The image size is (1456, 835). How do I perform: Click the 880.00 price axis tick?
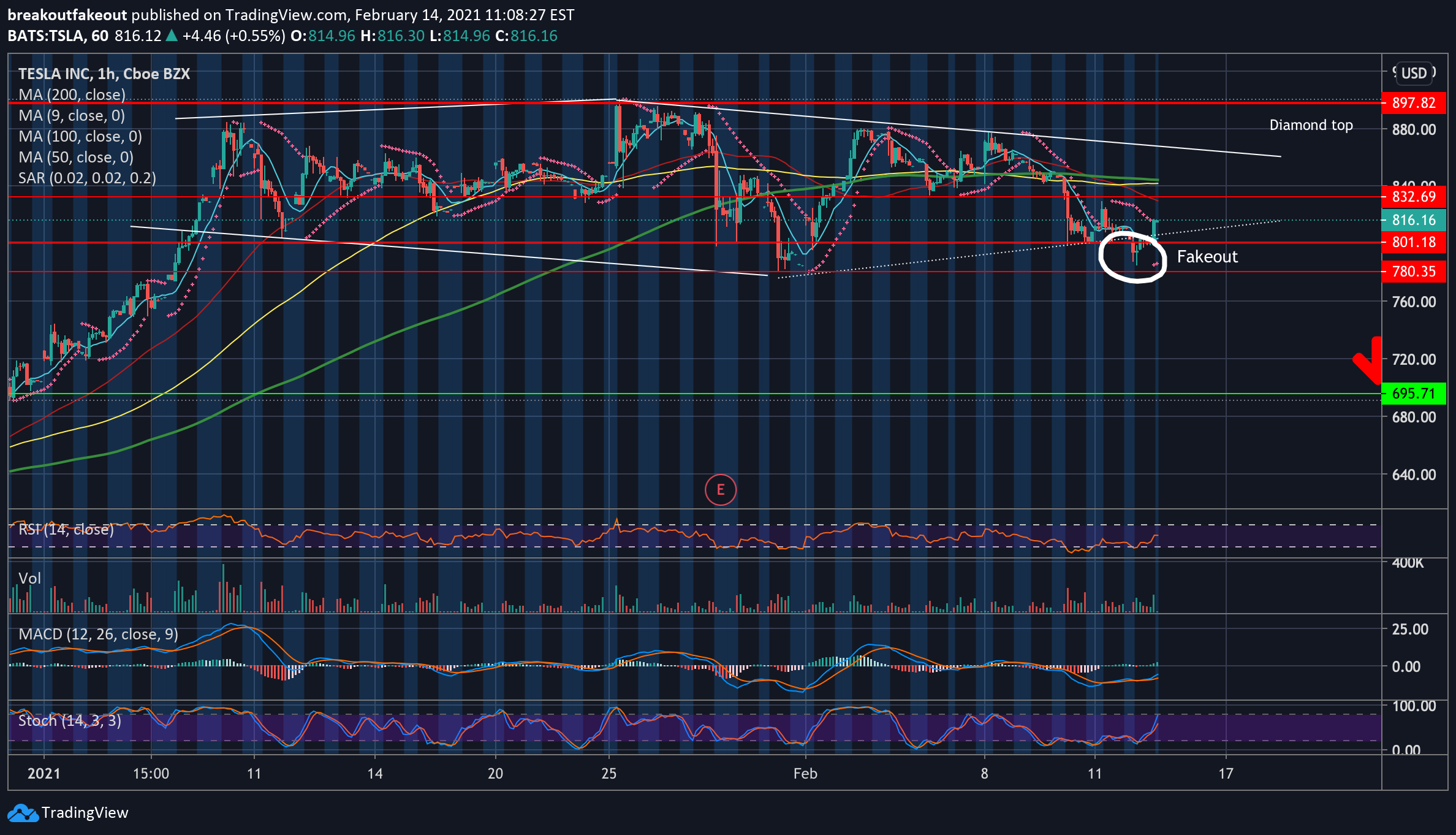coord(1414,129)
